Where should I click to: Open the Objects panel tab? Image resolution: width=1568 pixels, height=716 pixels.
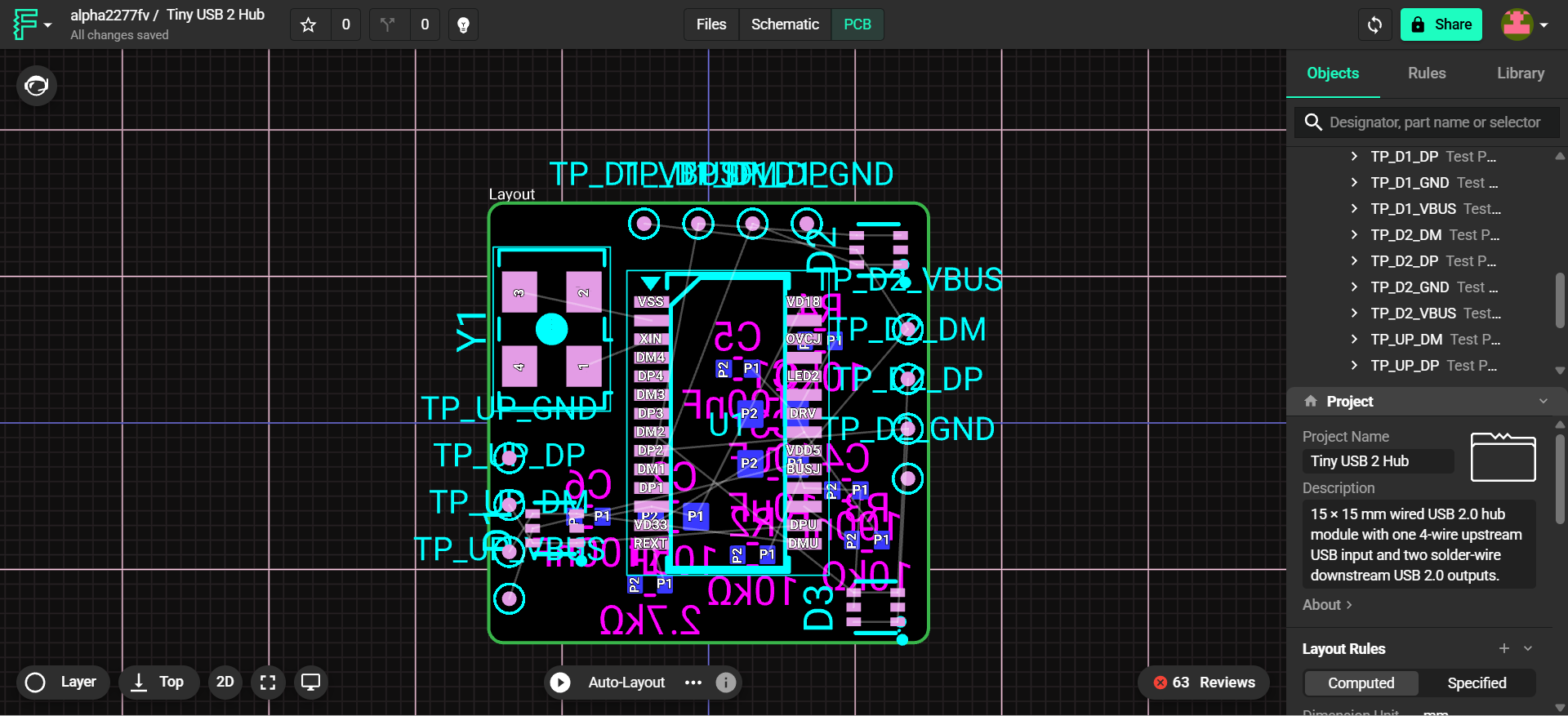coord(1333,73)
